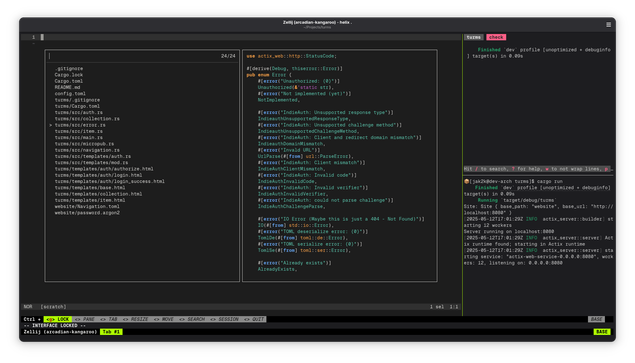Viewport: 635px width, 363px height.
Task: Click the green LOCK mode in Zellij bar
Action: pos(58,319)
